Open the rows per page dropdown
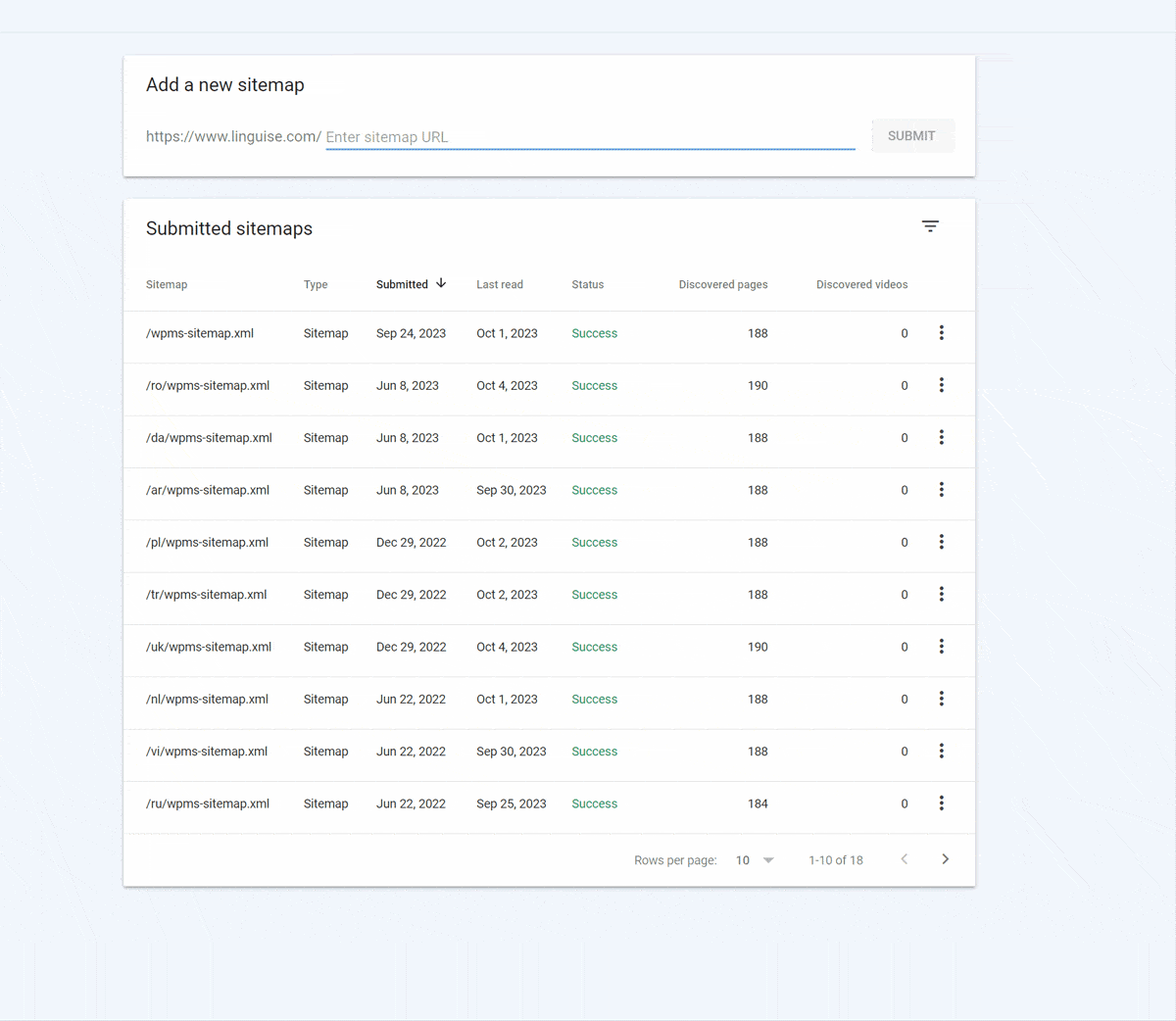 (x=755, y=860)
